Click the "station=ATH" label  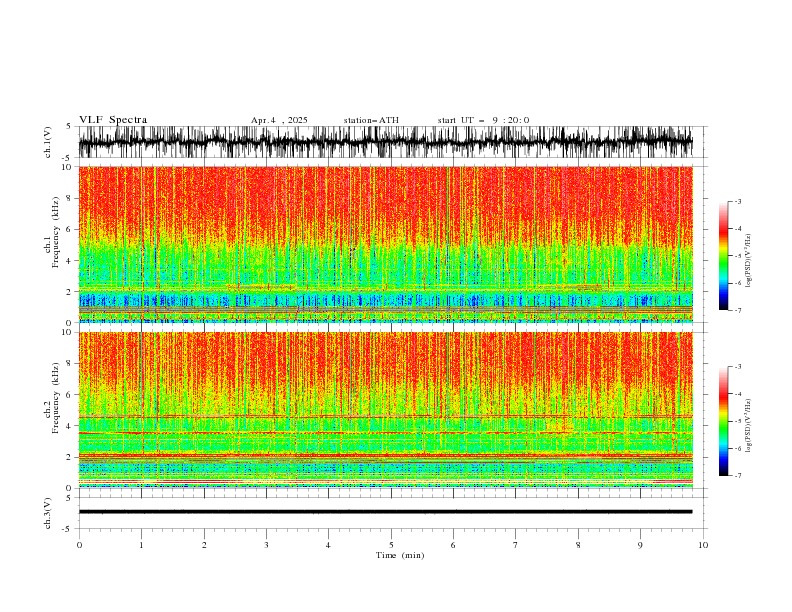371,120
